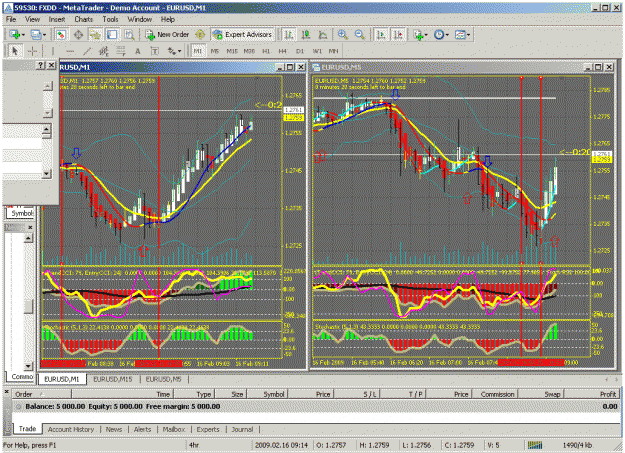Viewport: 625px width, 453px height.
Task: Open the Tools menu
Action: 110,19
